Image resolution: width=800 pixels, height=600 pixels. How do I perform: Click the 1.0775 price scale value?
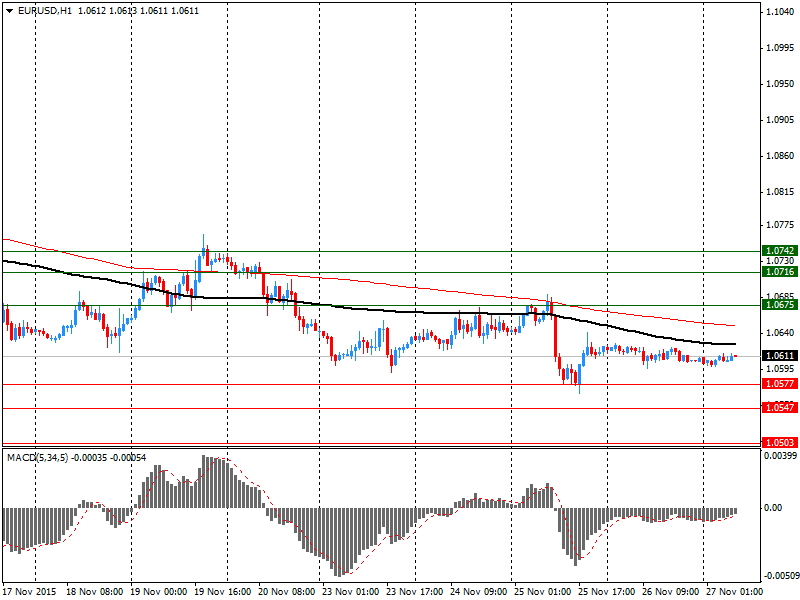coord(781,224)
